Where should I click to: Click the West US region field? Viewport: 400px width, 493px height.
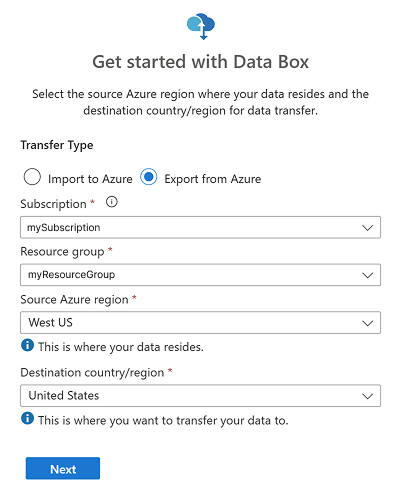200,323
